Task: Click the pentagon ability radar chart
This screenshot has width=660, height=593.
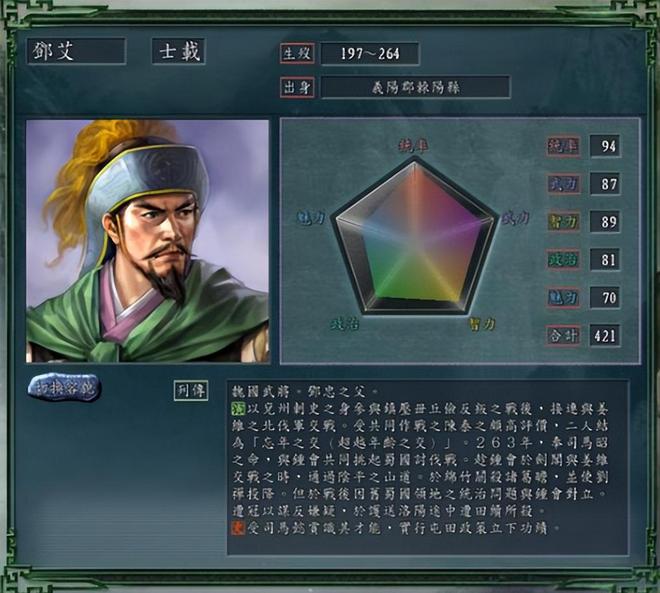Action: (x=415, y=238)
